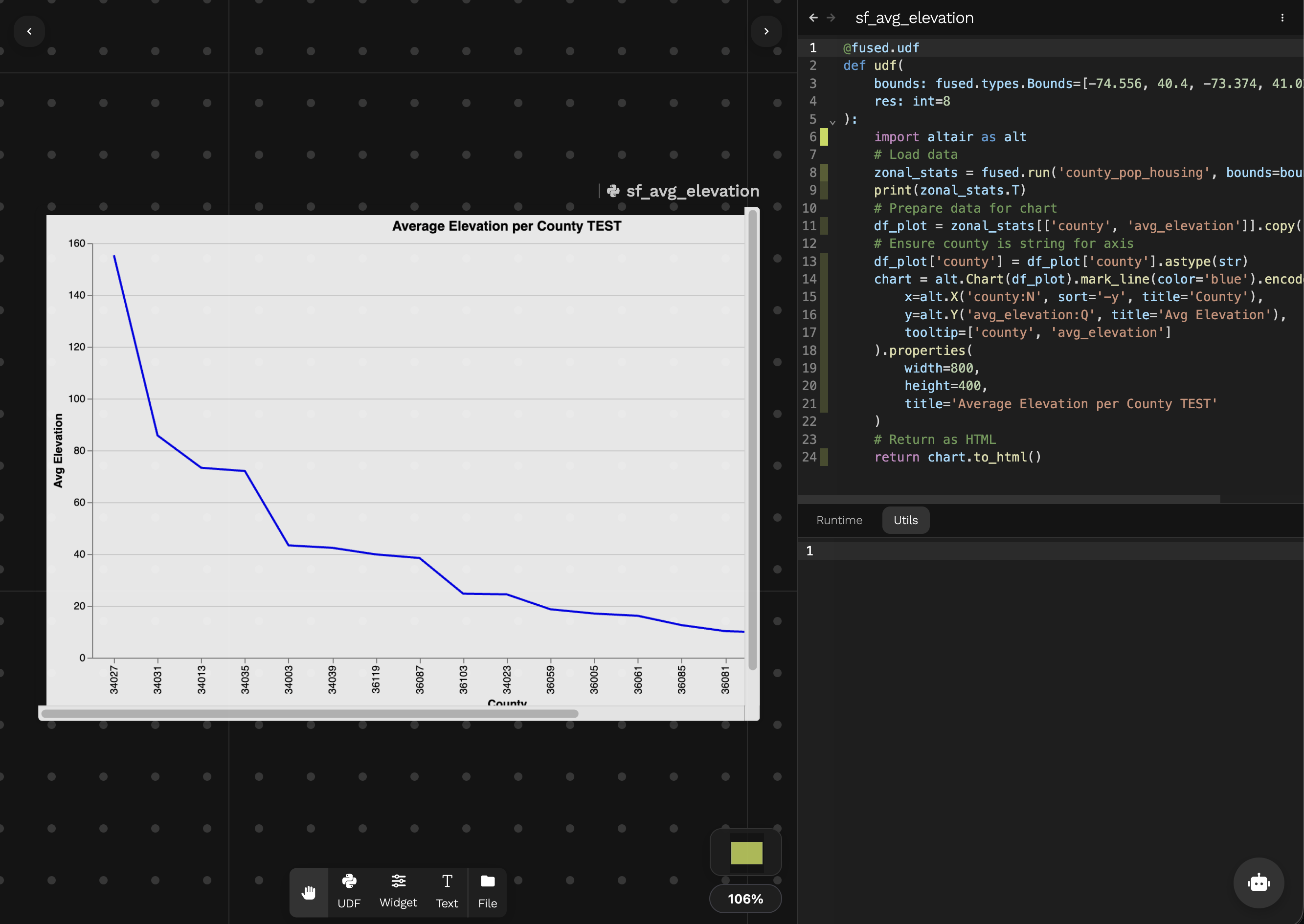
Task: Click the 106% zoom level button
Action: coord(745,899)
